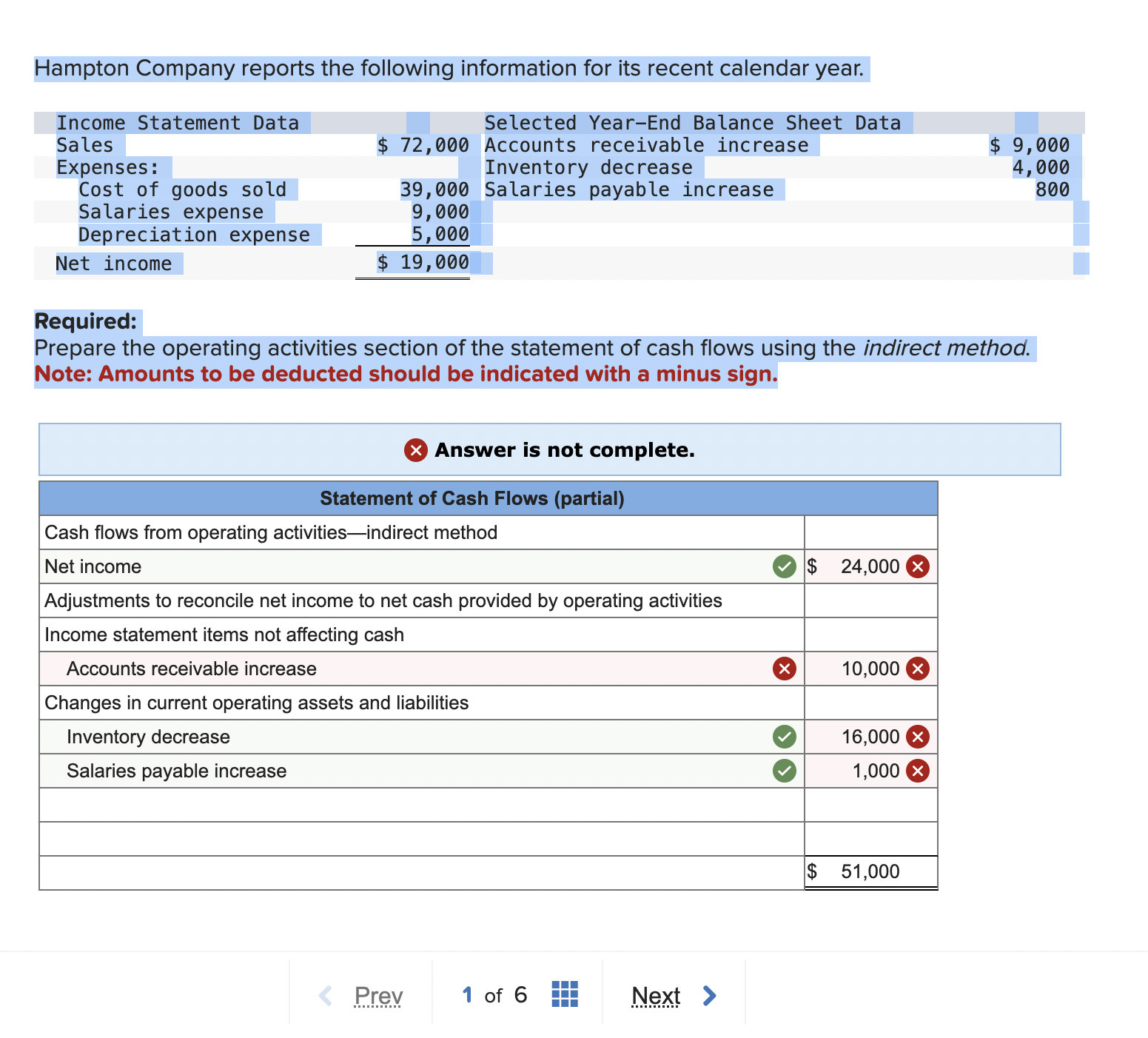Click 'Income statement items not affecting cash' row
This screenshot has width=1148, height=1038.
click(422, 634)
